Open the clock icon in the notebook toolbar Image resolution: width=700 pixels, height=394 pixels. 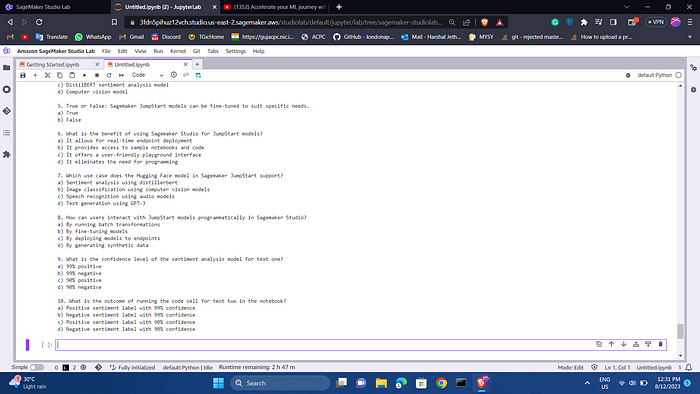[174, 75]
